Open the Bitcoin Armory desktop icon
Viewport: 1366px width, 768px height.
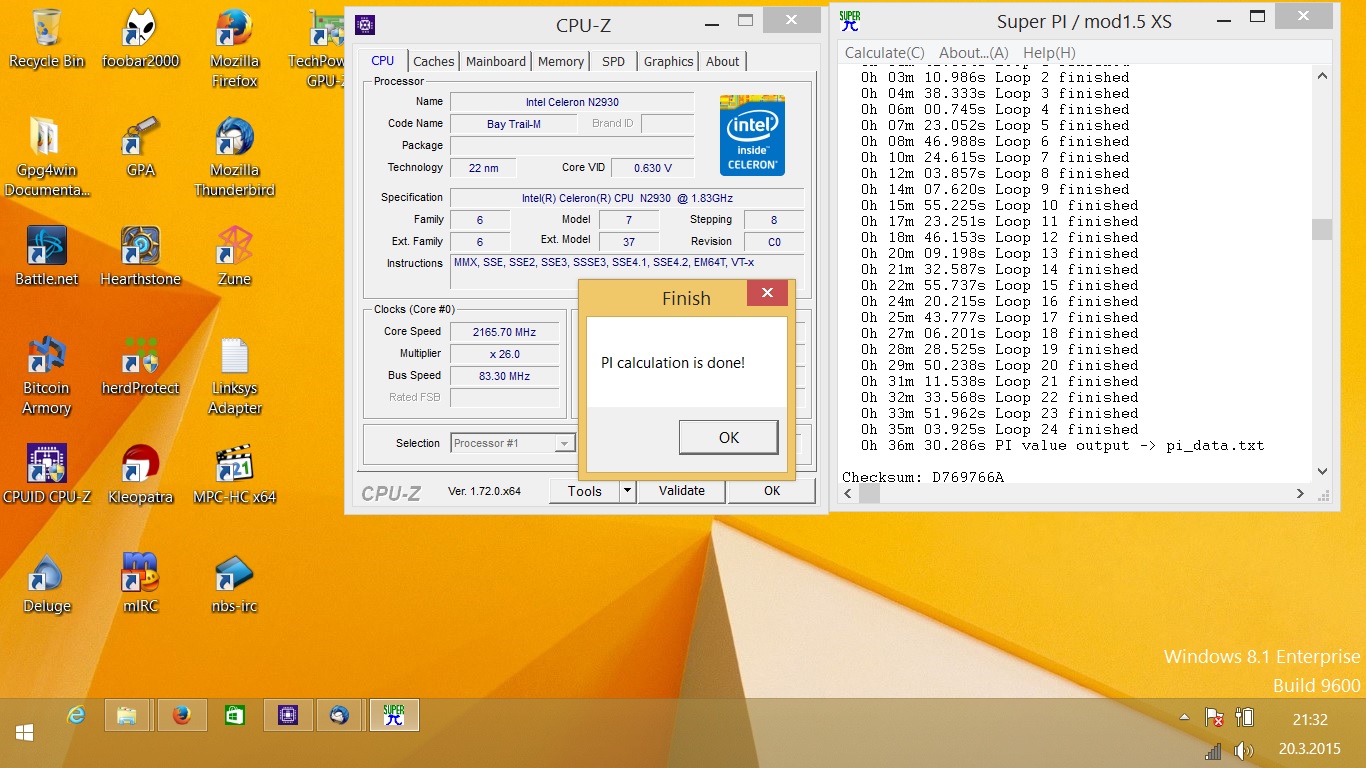(x=46, y=376)
